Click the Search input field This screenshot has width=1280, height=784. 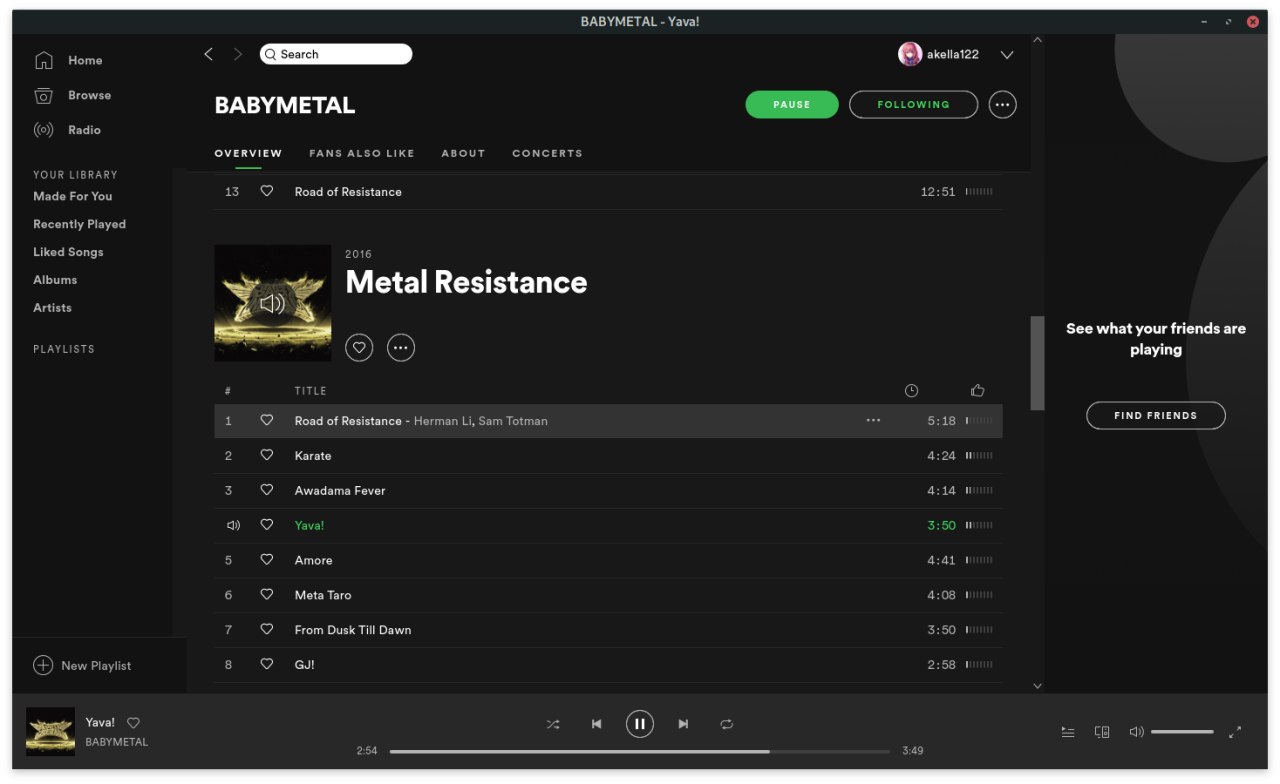(336, 55)
